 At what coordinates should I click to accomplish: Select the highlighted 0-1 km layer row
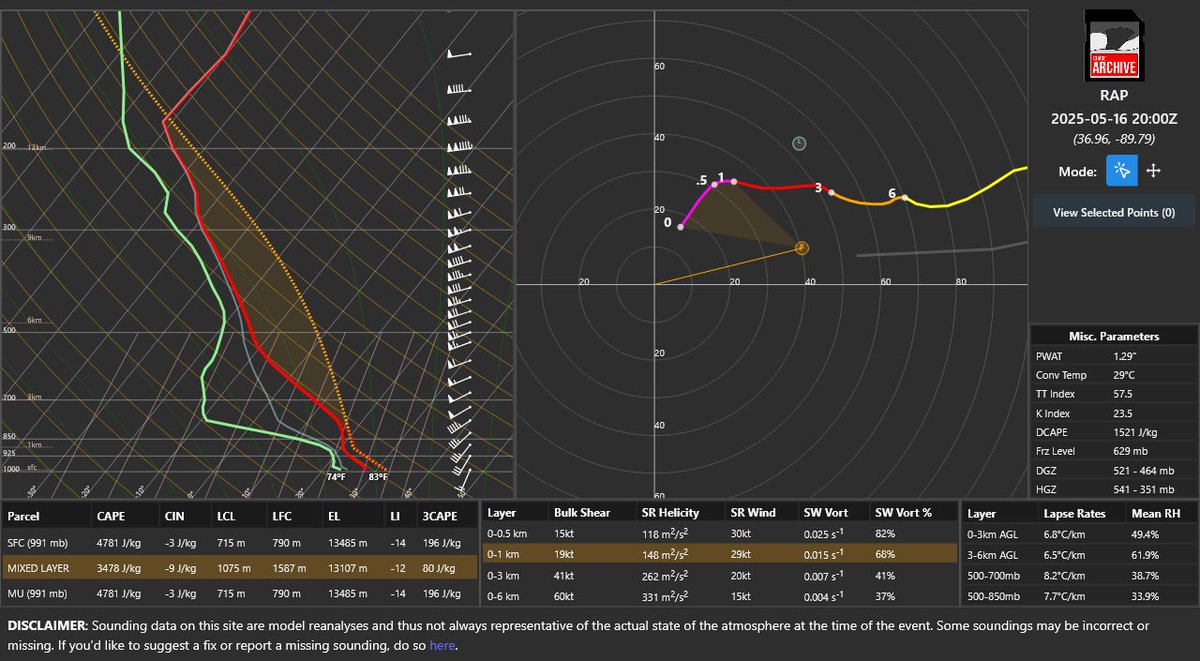(719, 556)
